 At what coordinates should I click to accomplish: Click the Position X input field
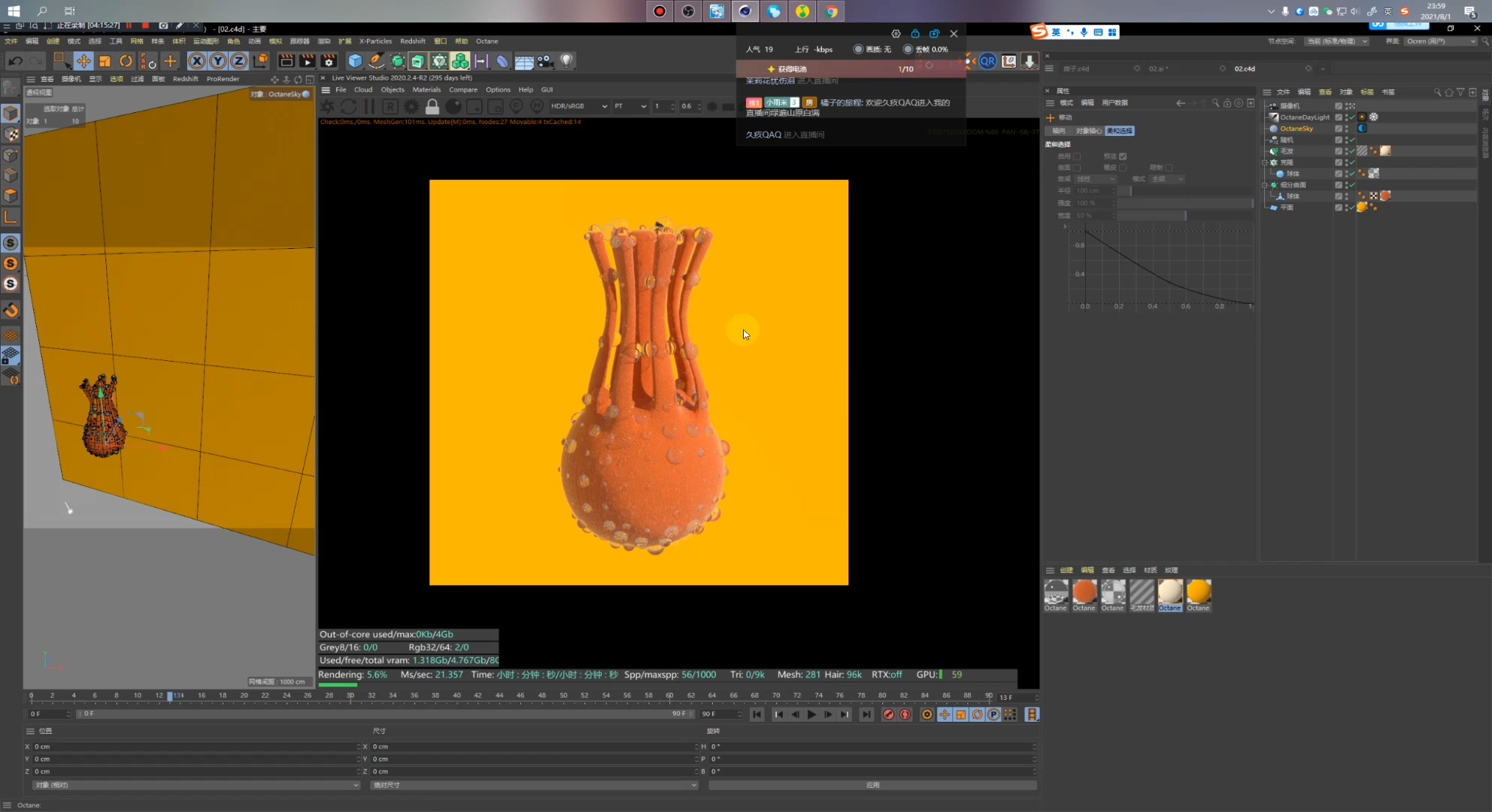(x=196, y=747)
